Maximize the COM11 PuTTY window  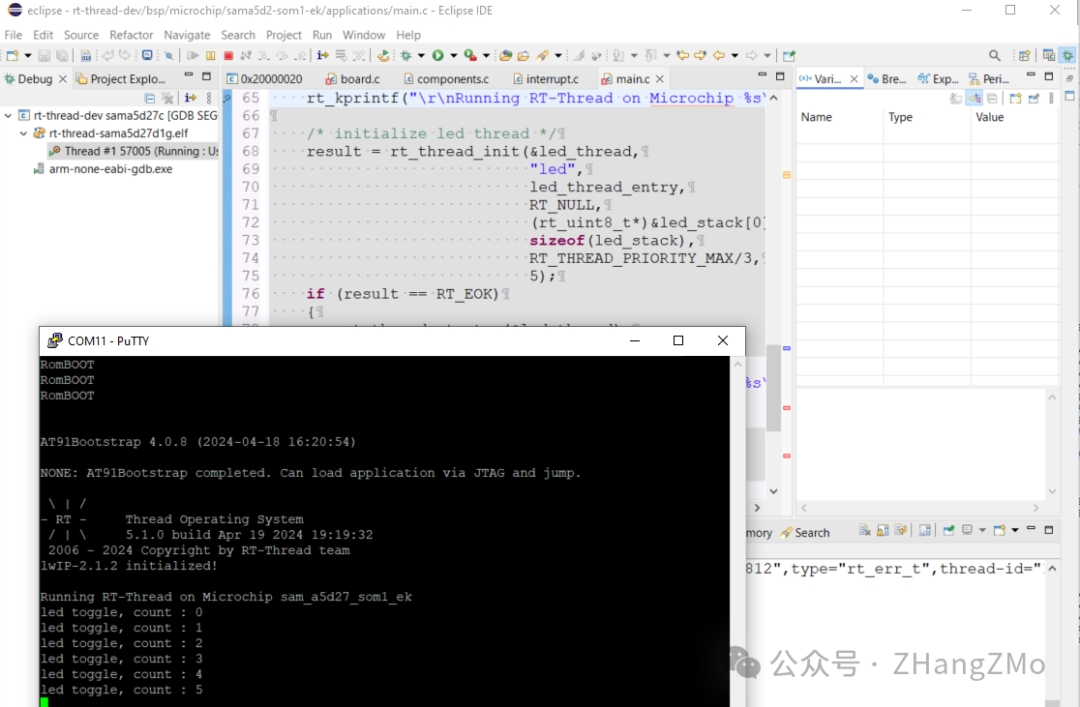(678, 340)
